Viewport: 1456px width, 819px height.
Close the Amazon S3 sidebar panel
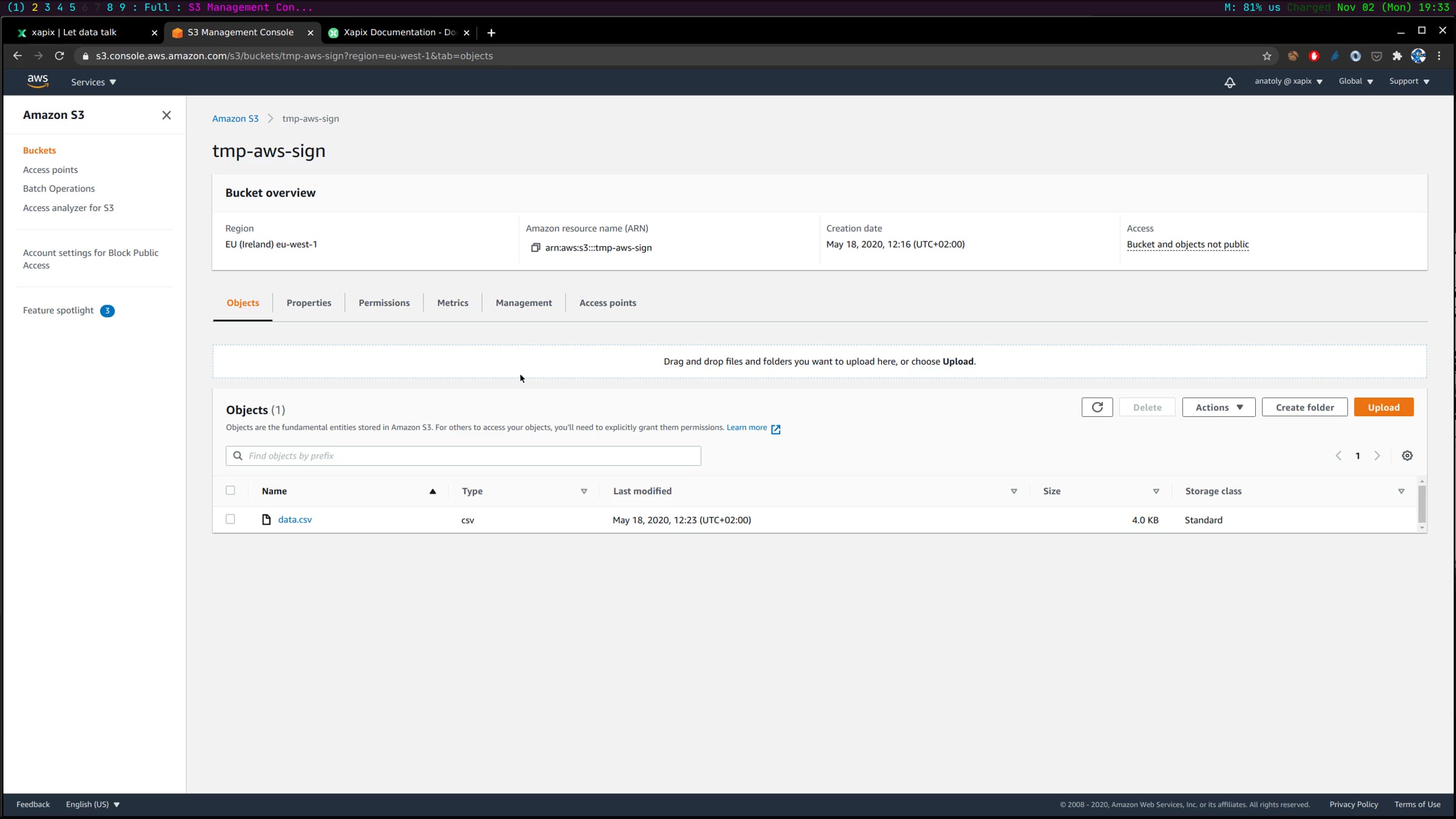click(x=166, y=115)
